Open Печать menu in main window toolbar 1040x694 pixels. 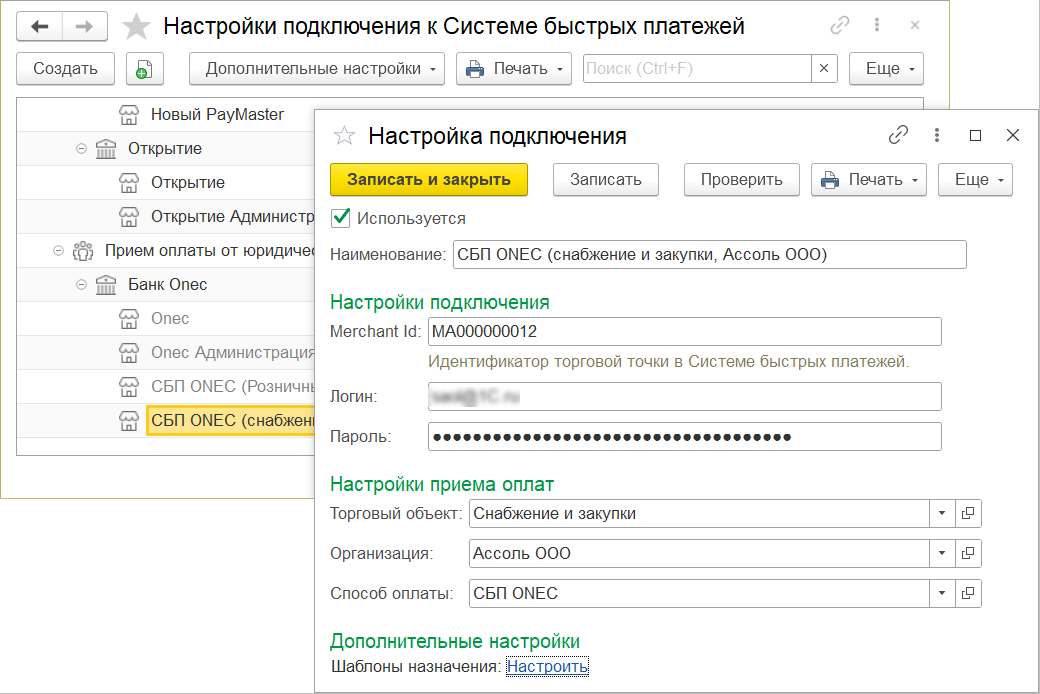click(x=514, y=69)
